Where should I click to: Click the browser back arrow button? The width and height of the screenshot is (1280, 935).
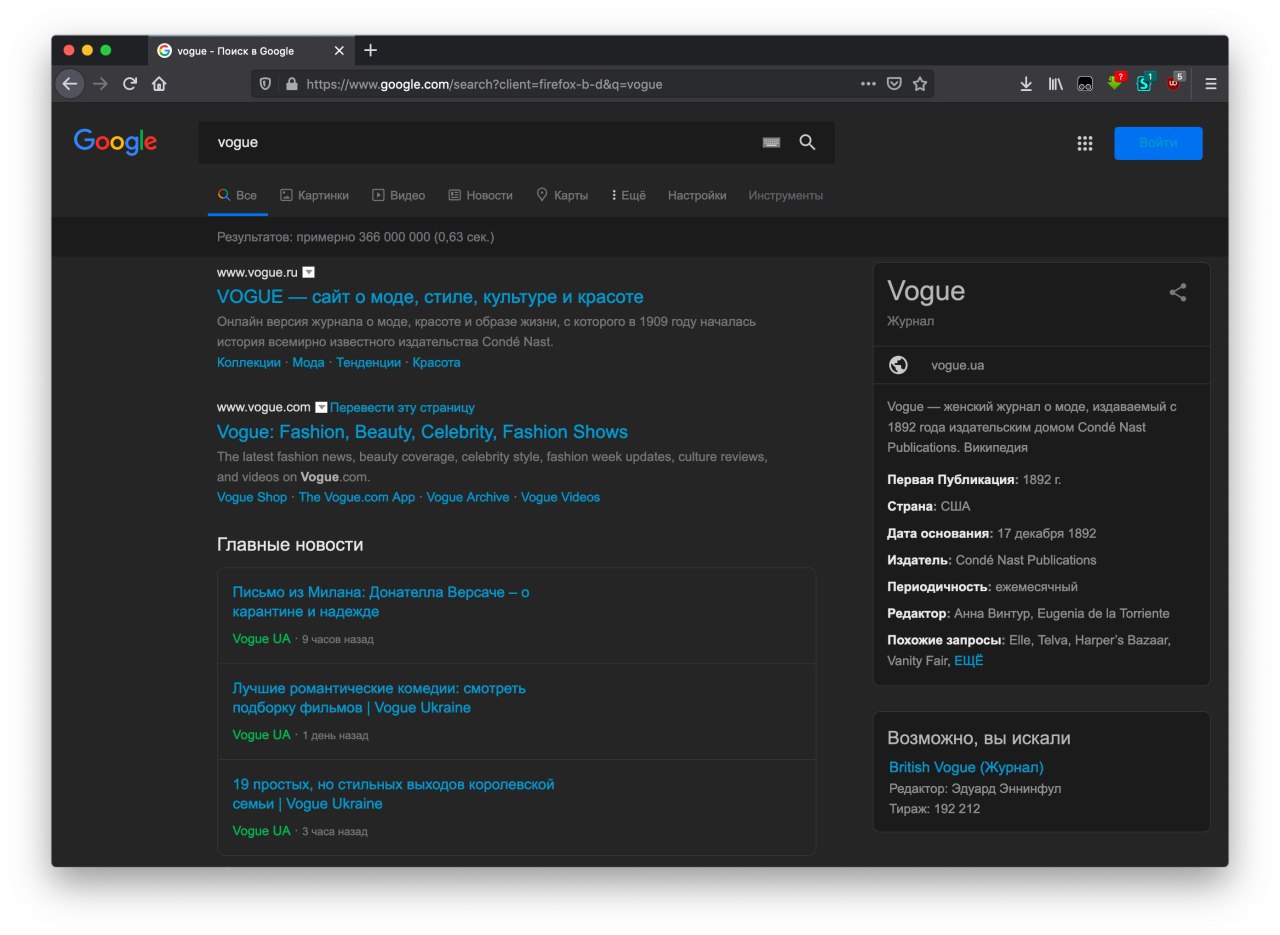tap(69, 84)
